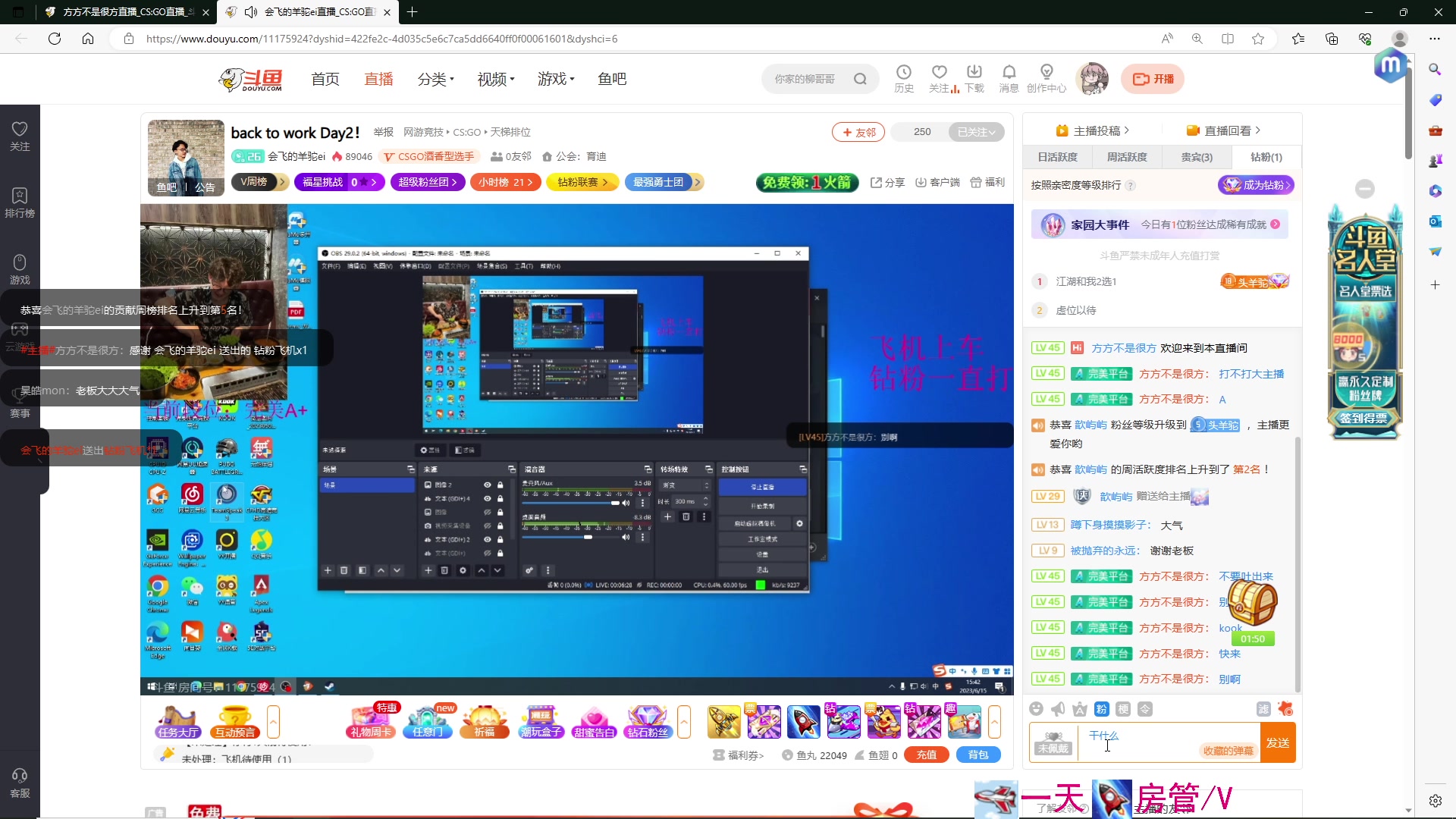The height and width of the screenshot is (819, 1456).
Task: Open 收藏的弹幕 saved danmaku
Action: (1228, 751)
